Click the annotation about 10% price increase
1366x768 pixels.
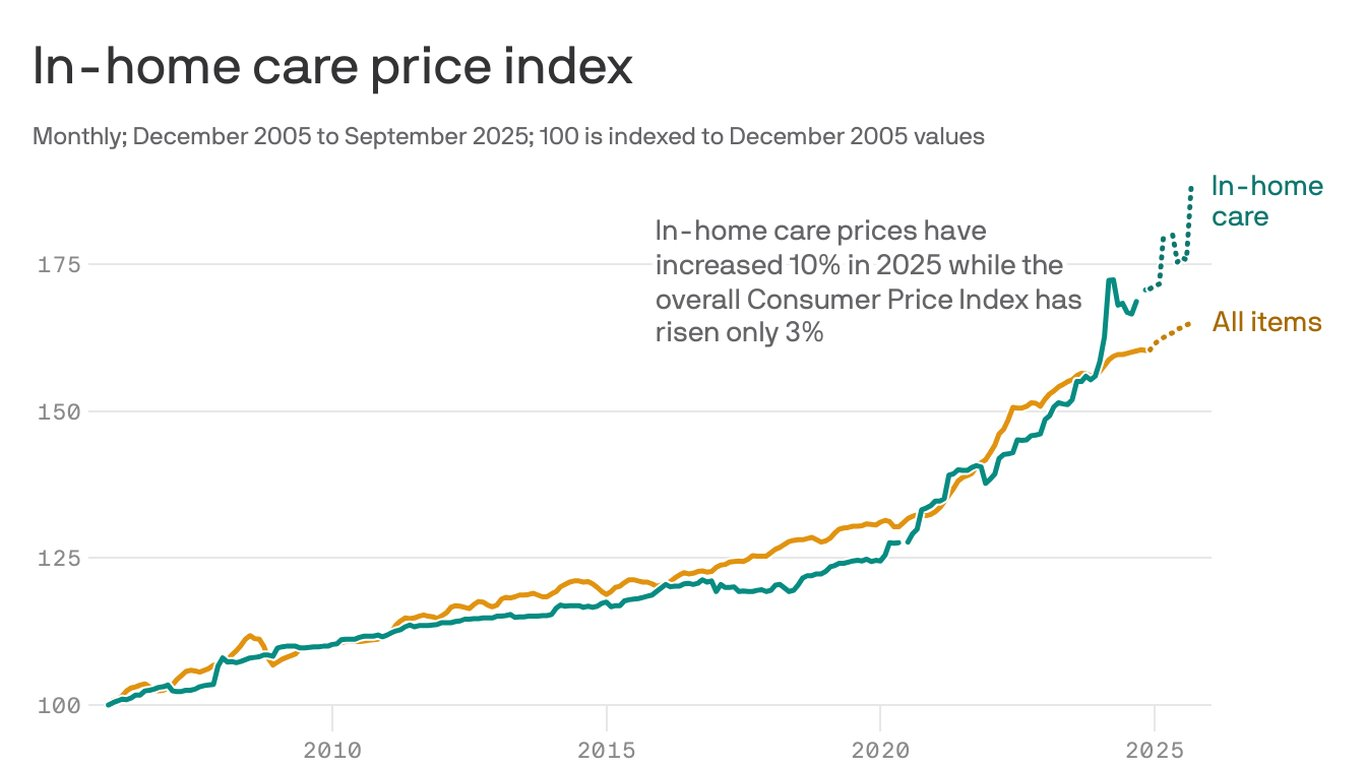coord(868,282)
